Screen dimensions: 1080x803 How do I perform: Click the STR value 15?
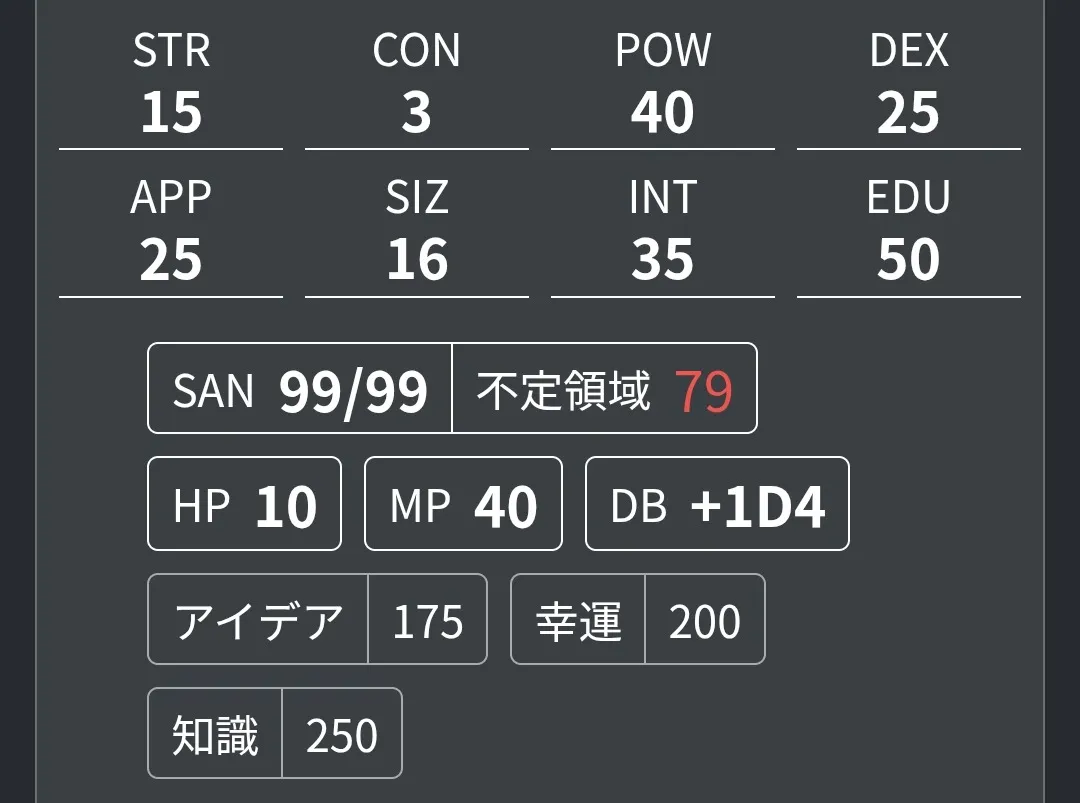(171, 112)
